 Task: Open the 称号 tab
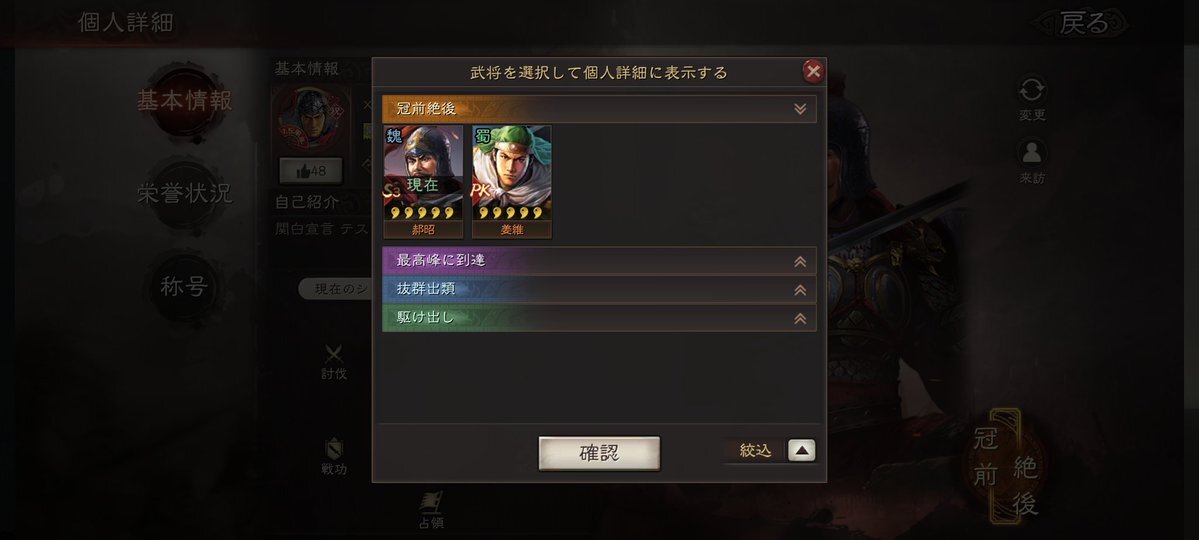184,287
